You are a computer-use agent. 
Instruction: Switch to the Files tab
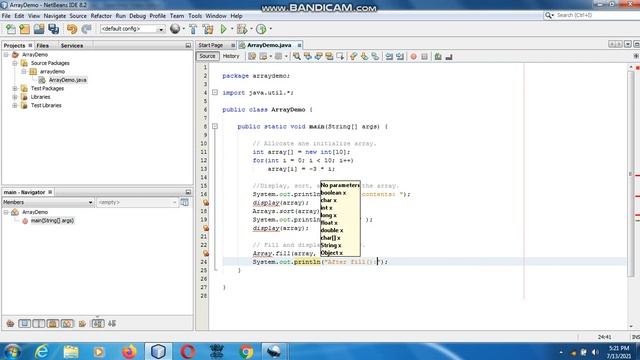click(x=42, y=46)
